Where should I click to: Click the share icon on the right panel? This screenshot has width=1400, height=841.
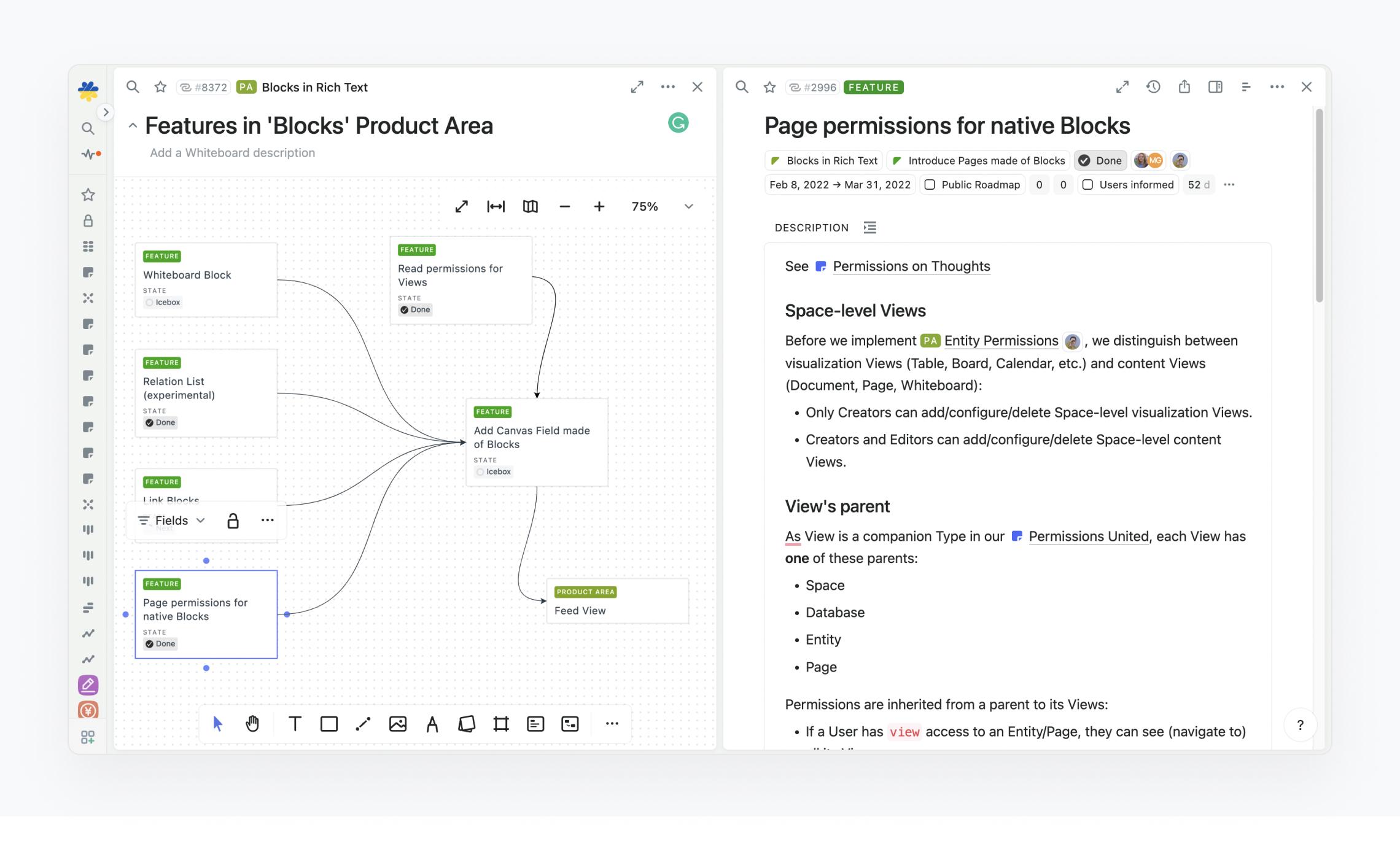[x=1184, y=87]
